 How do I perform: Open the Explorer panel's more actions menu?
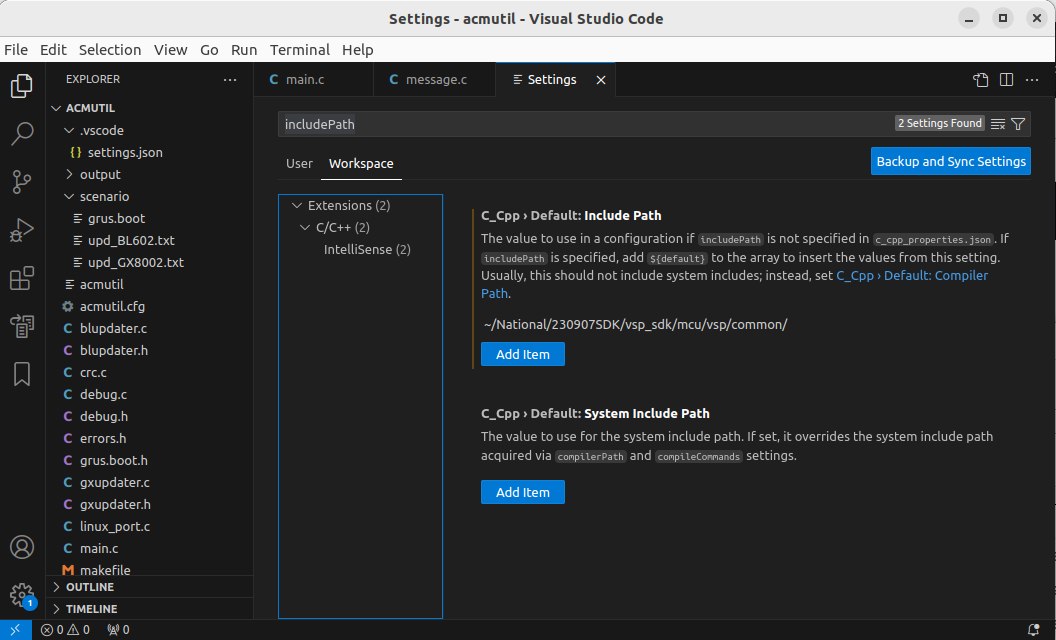tap(230, 79)
